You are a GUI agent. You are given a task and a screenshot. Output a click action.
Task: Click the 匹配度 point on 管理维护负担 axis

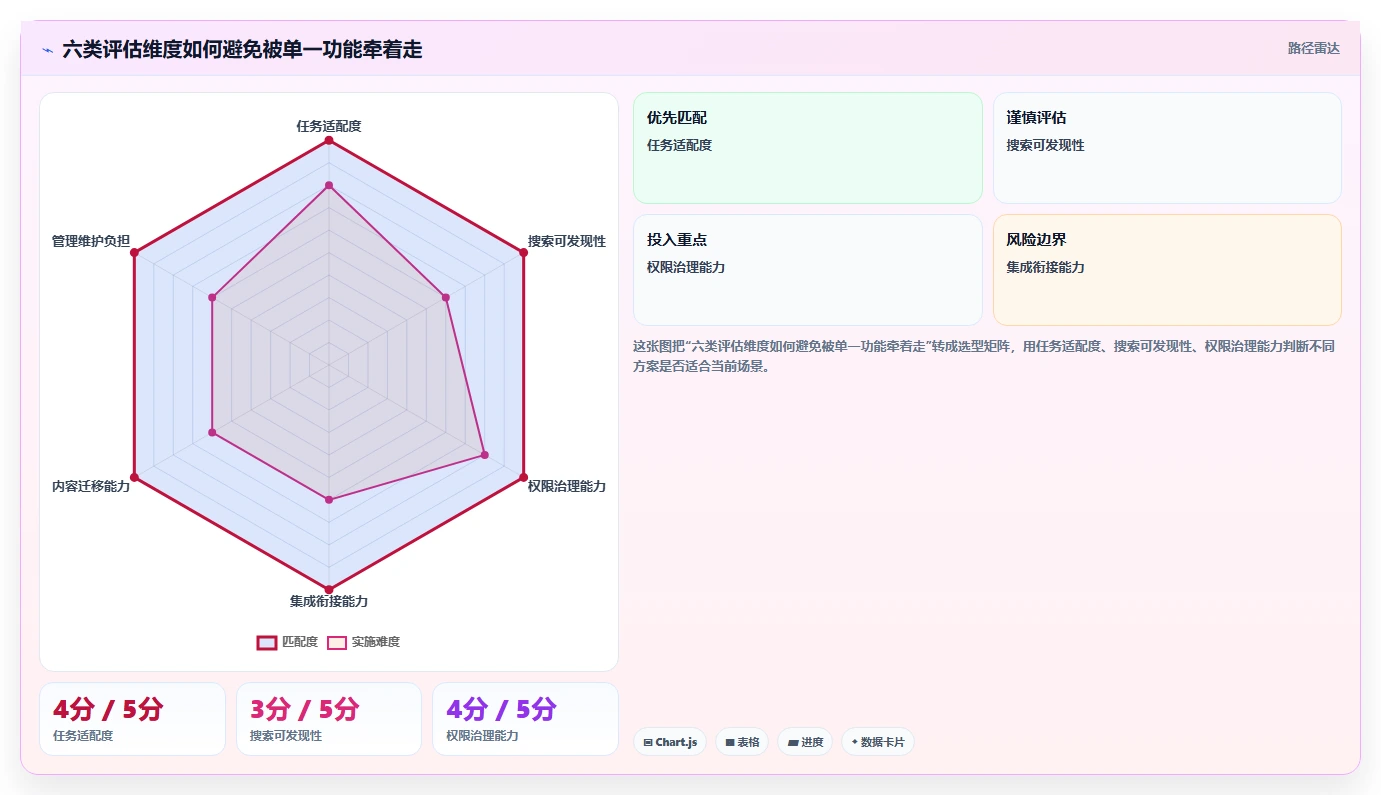(x=134, y=252)
